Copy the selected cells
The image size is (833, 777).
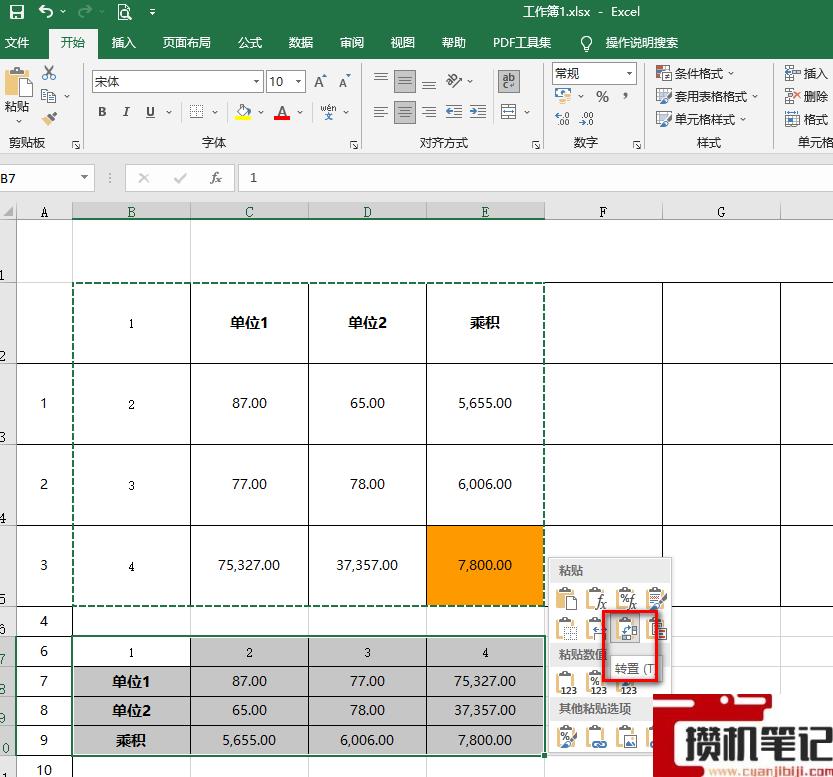point(48,96)
